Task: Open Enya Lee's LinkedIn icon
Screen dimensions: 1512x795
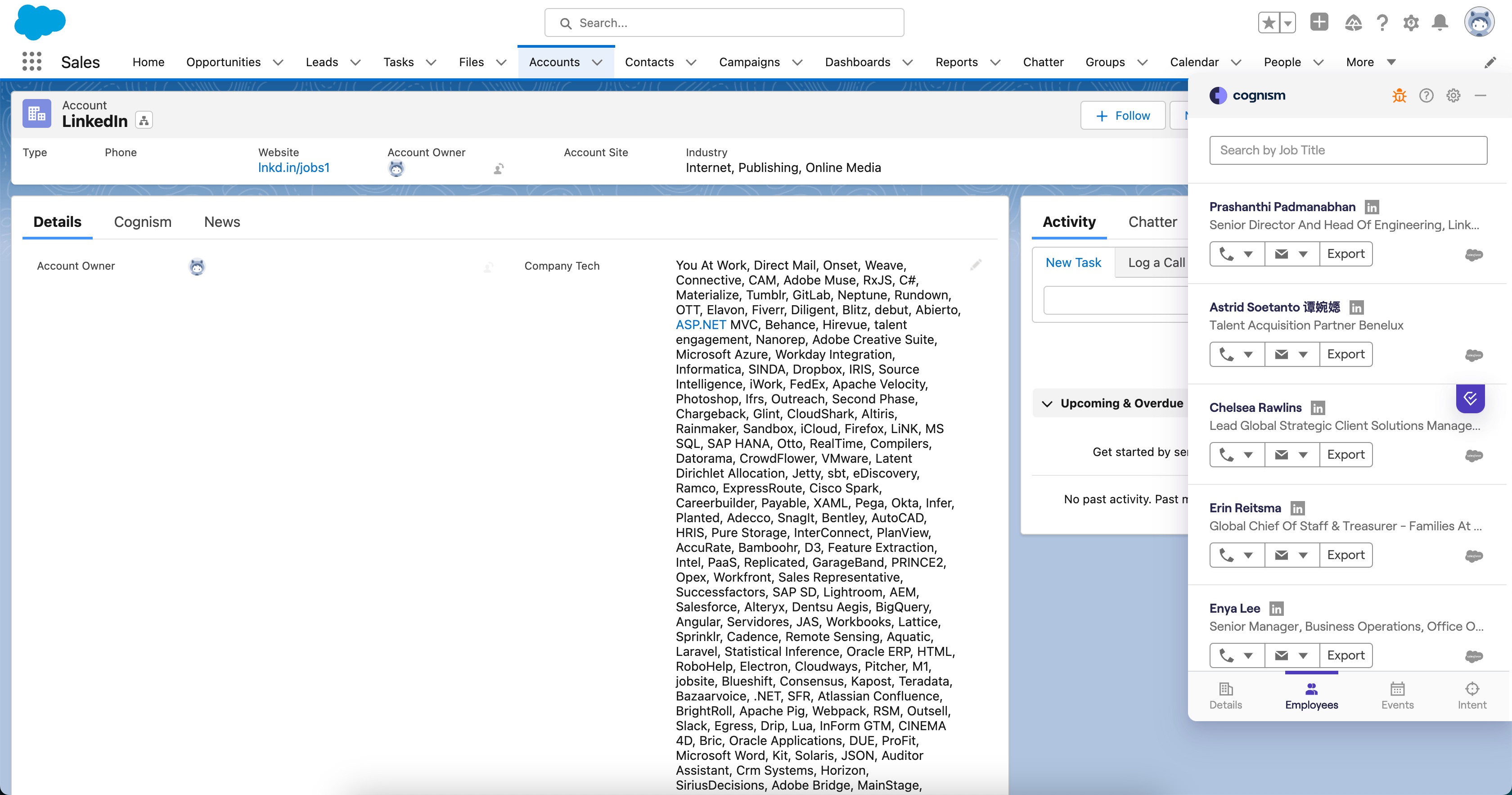Action: (1277, 608)
